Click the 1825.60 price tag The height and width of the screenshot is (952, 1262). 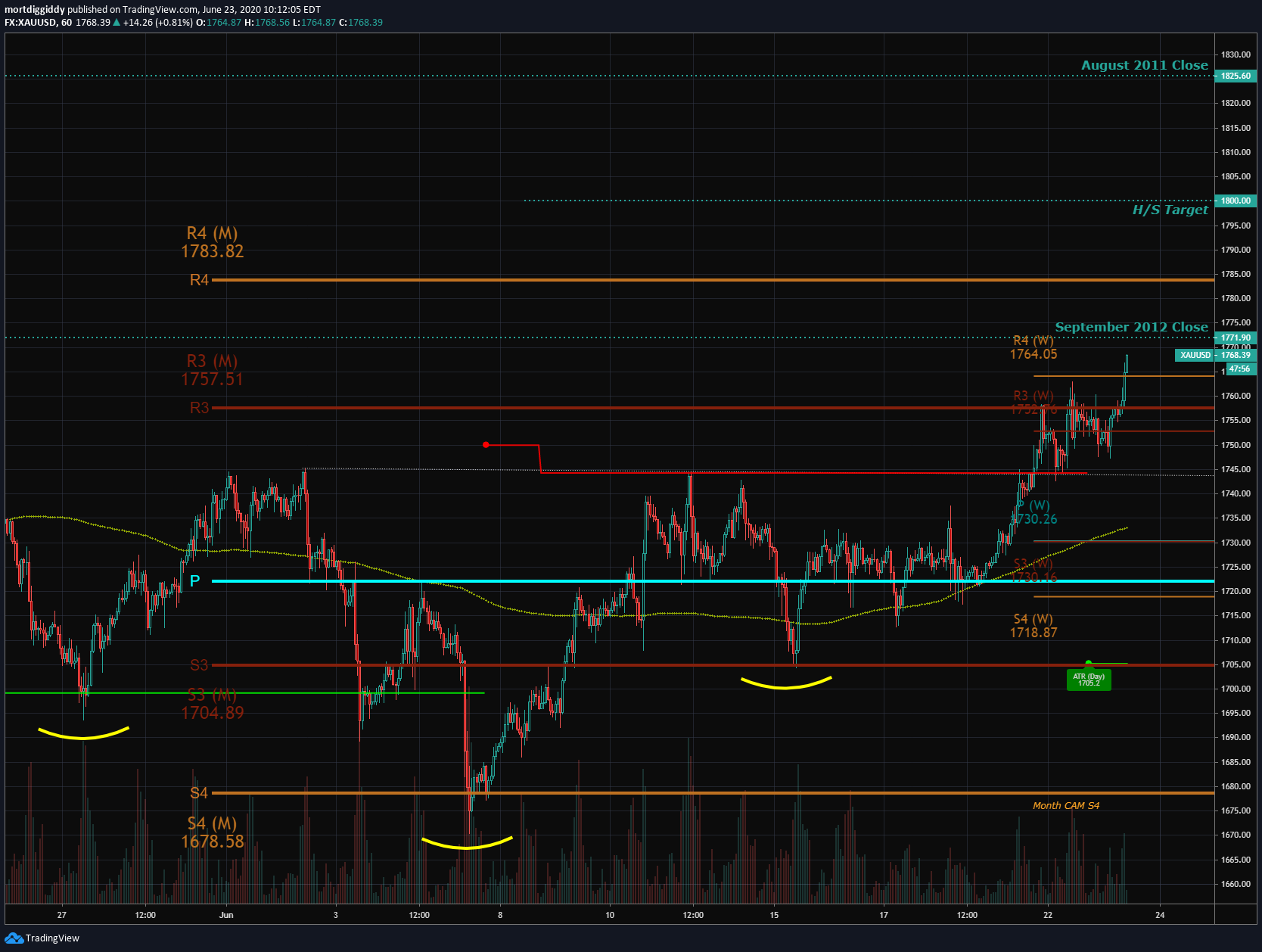(x=1236, y=76)
